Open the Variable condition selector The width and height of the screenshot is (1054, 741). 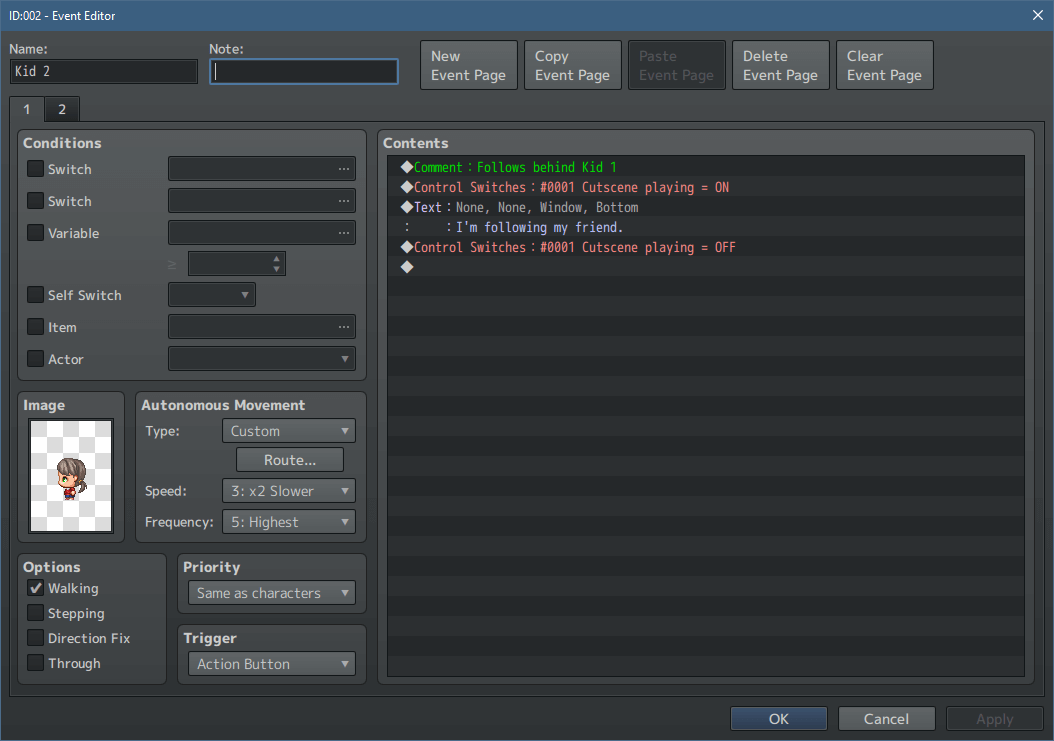(x=345, y=232)
